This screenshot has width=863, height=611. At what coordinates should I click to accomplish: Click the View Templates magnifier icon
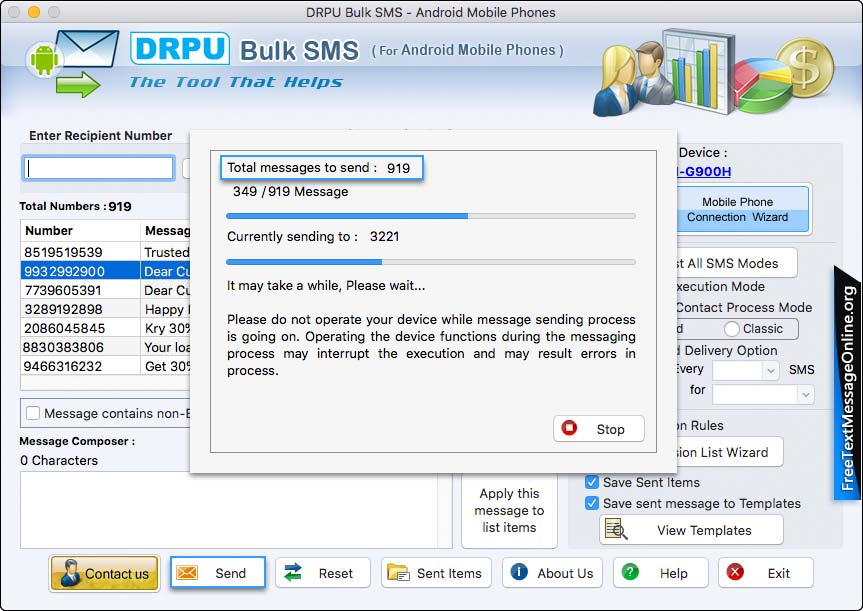click(x=616, y=529)
